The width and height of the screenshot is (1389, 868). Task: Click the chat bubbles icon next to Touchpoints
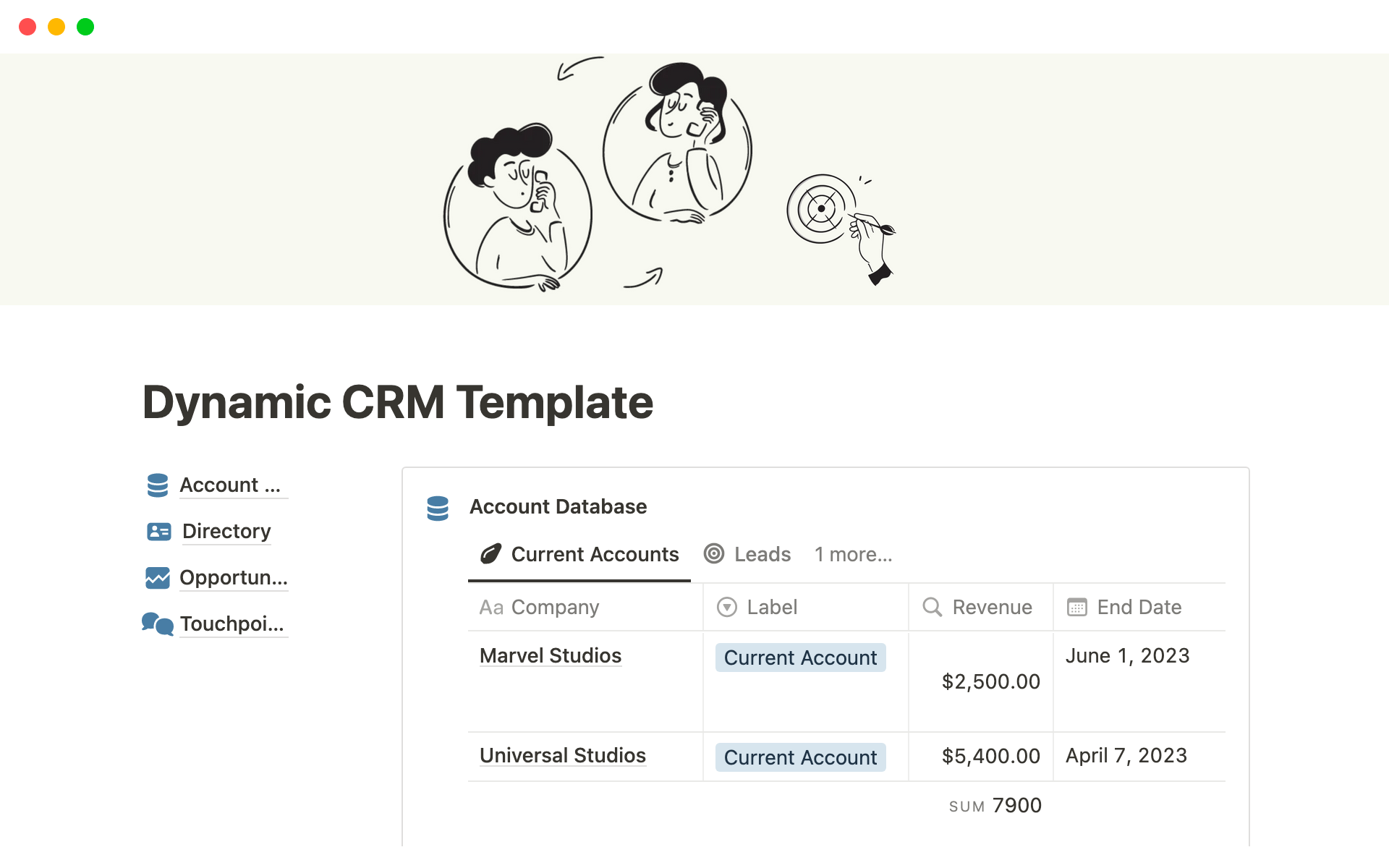coord(156,624)
